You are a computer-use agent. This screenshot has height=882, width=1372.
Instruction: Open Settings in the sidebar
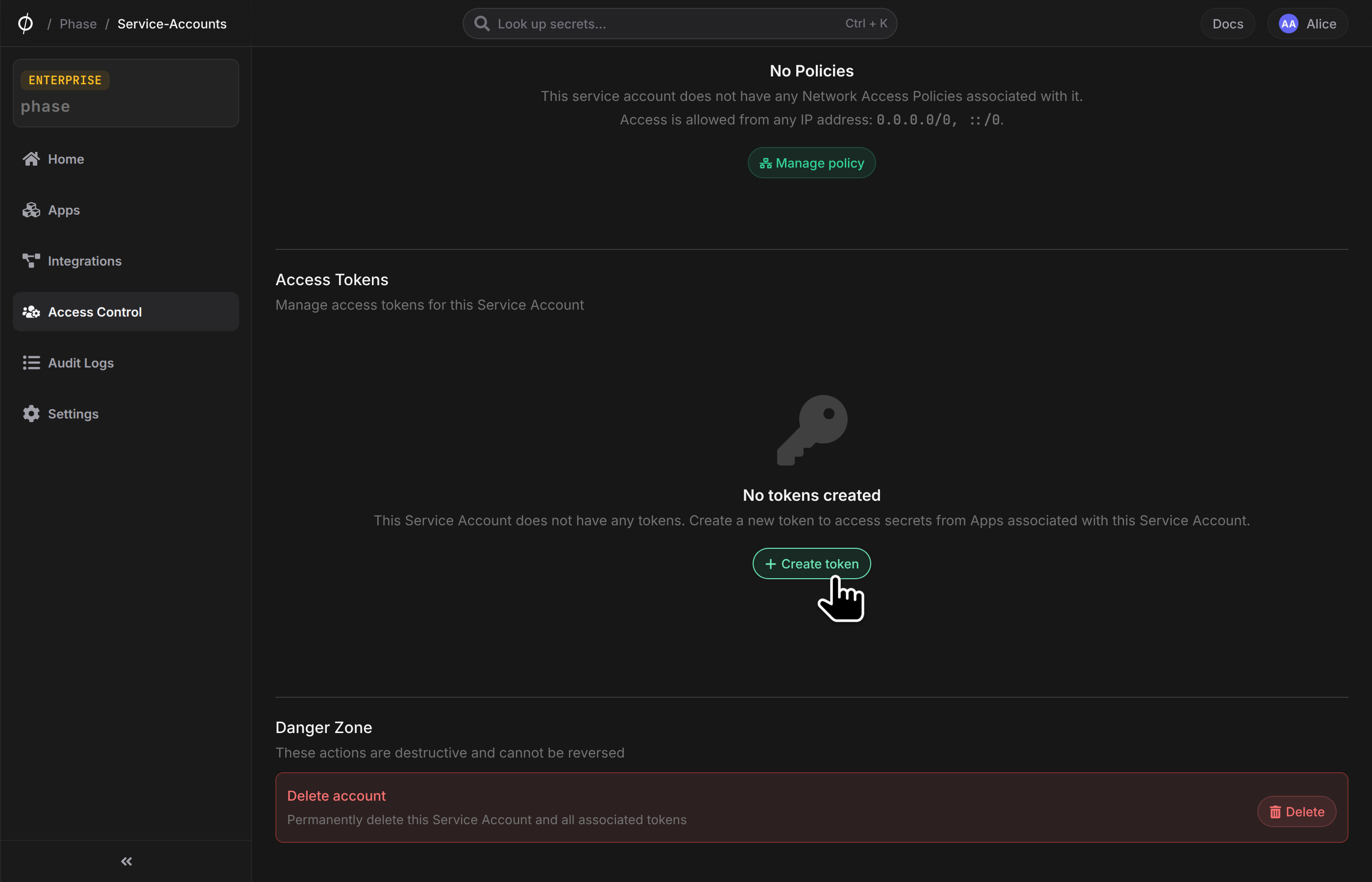tap(125, 414)
